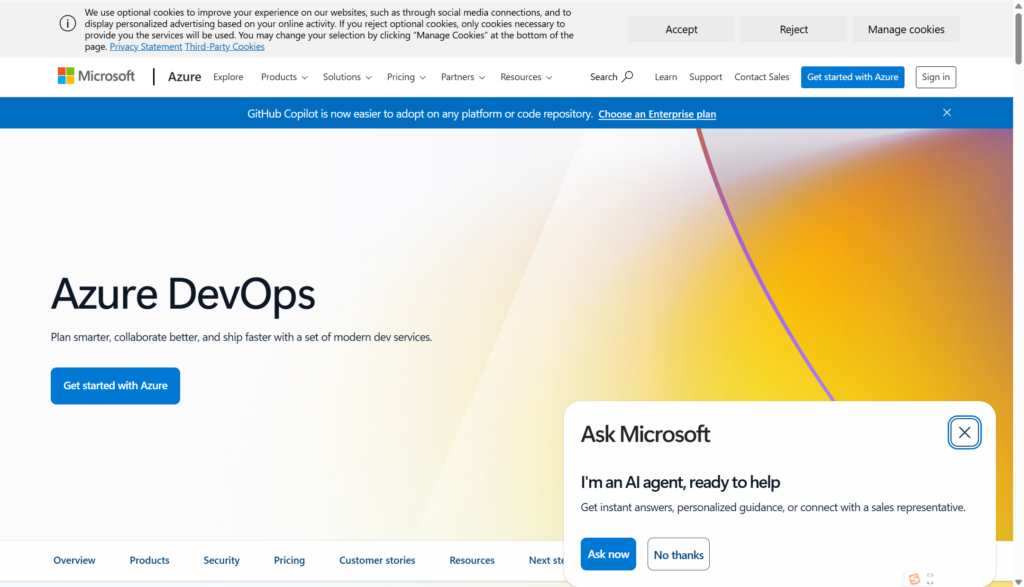Click the No thanks button

click(679, 554)
